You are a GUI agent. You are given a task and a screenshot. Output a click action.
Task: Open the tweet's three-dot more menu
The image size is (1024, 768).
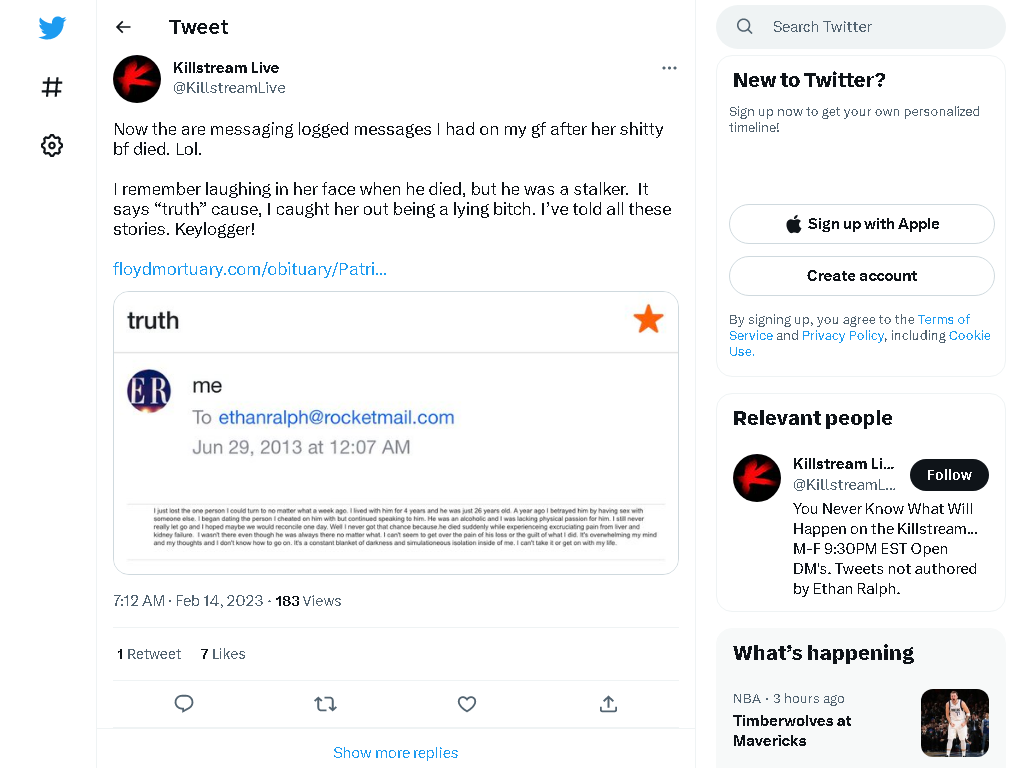pos(669,68)
